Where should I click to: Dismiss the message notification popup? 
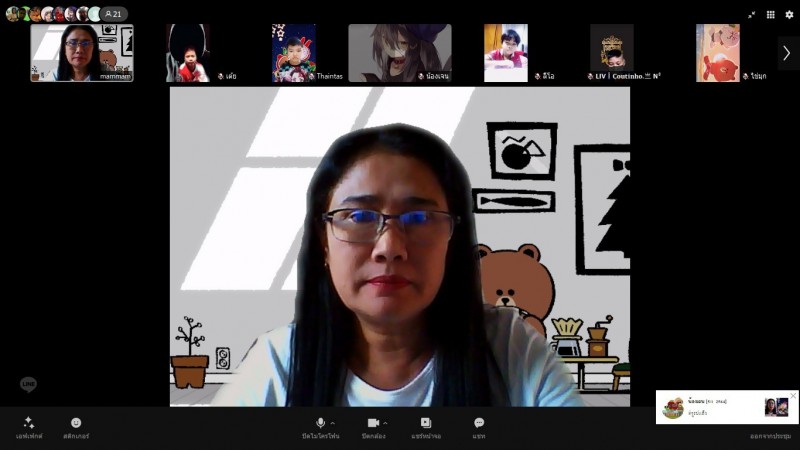[x=793, y=396]
